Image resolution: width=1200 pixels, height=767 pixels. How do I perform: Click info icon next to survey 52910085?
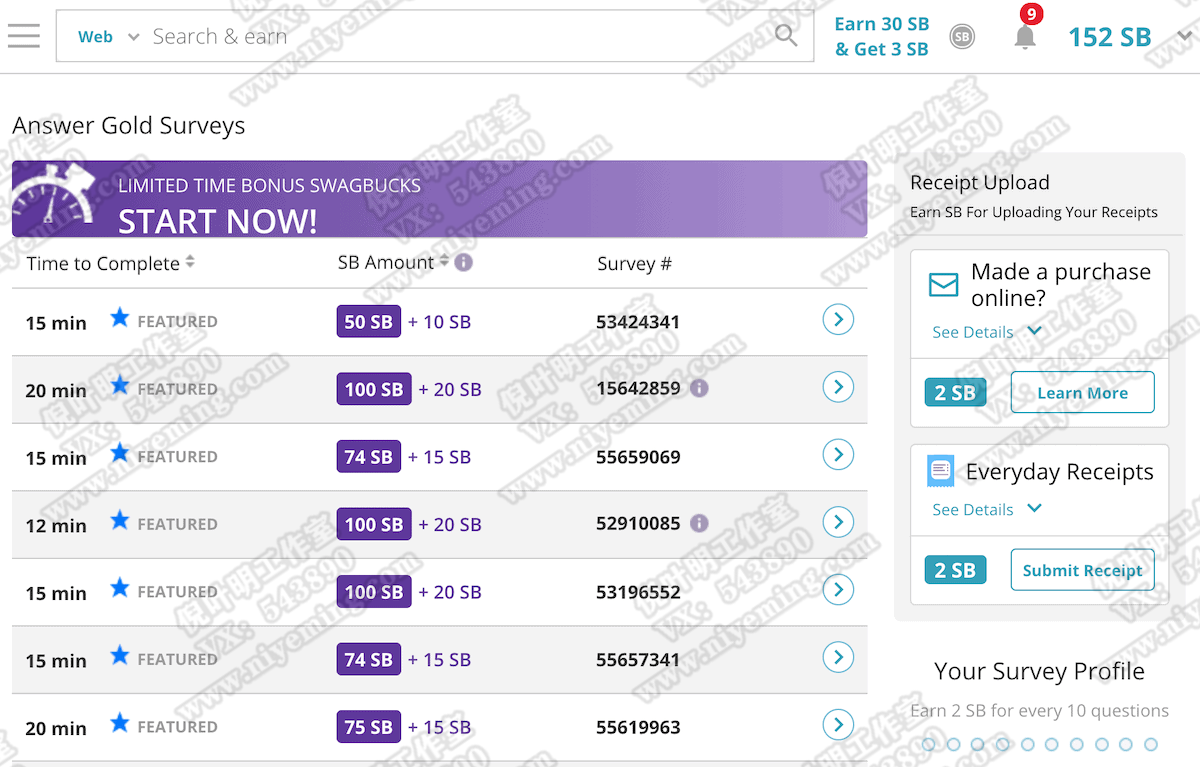699,523
